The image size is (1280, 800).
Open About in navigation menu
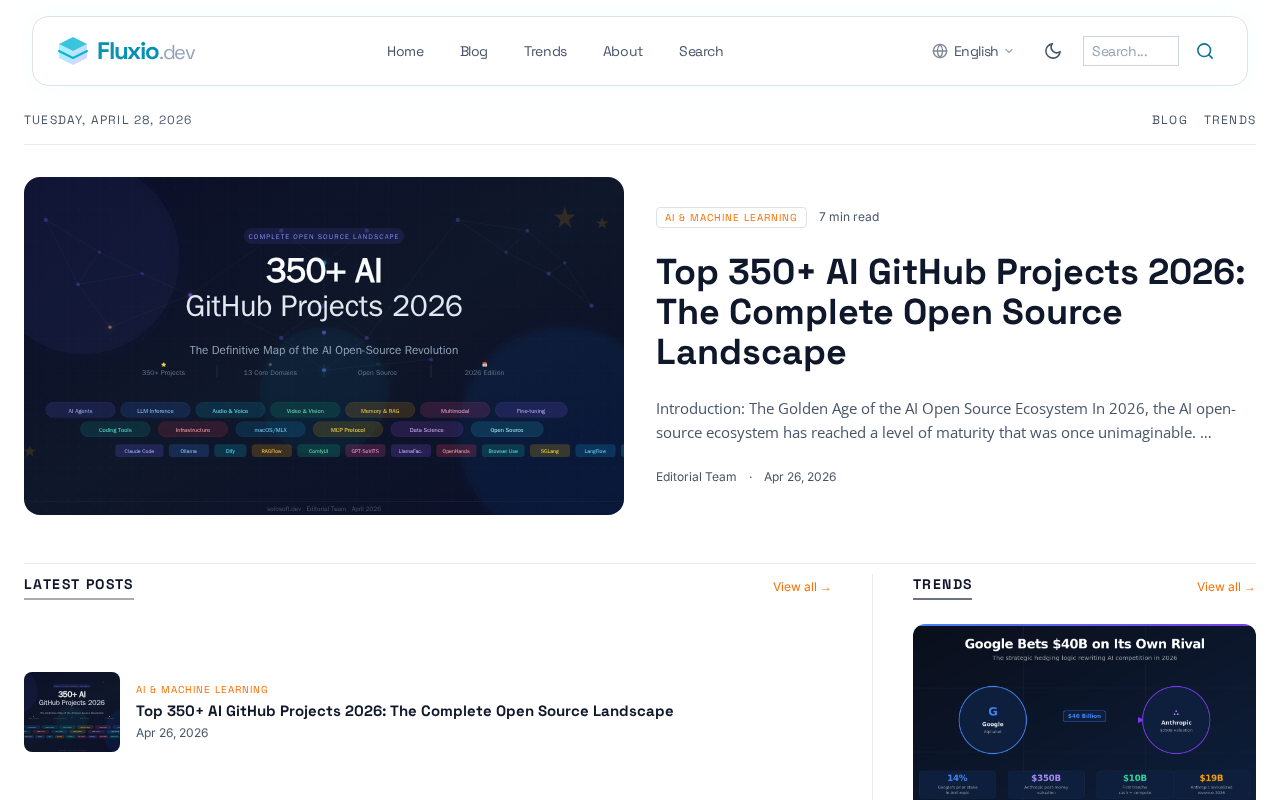click(x=623, y=51)
